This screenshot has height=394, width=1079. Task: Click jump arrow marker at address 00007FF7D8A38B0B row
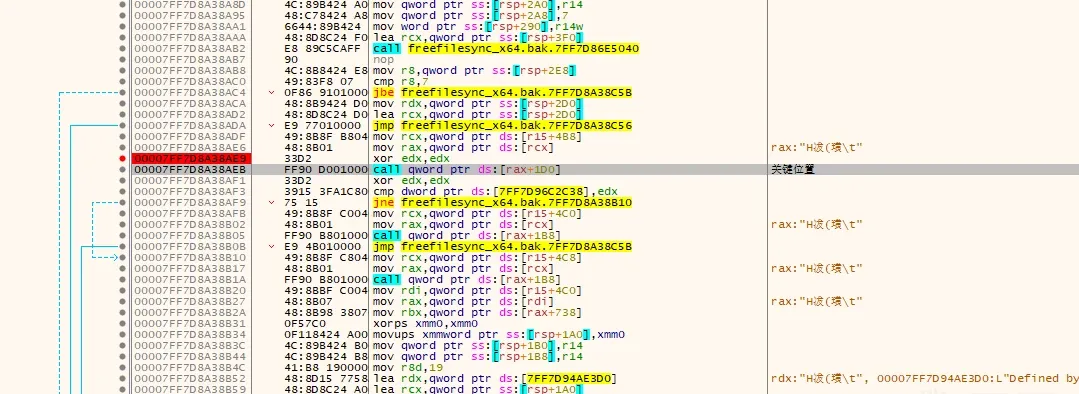[272, 246]
